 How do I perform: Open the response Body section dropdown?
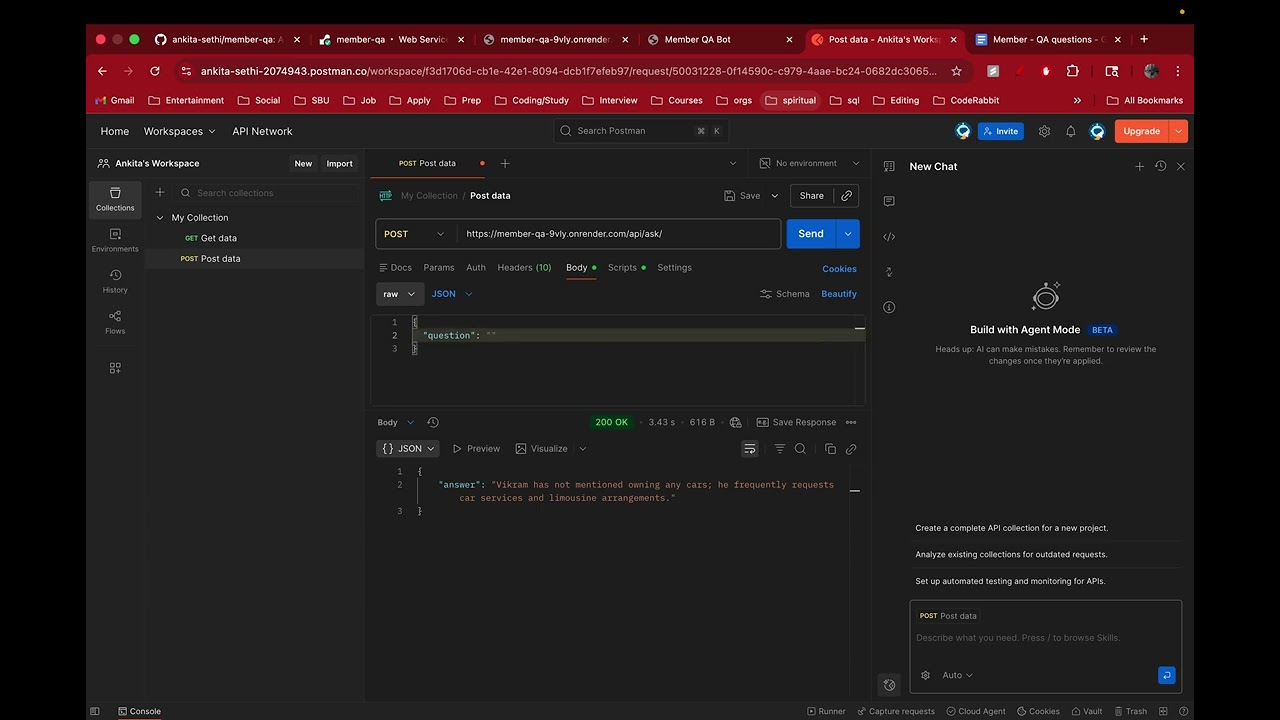click(396, 422)
